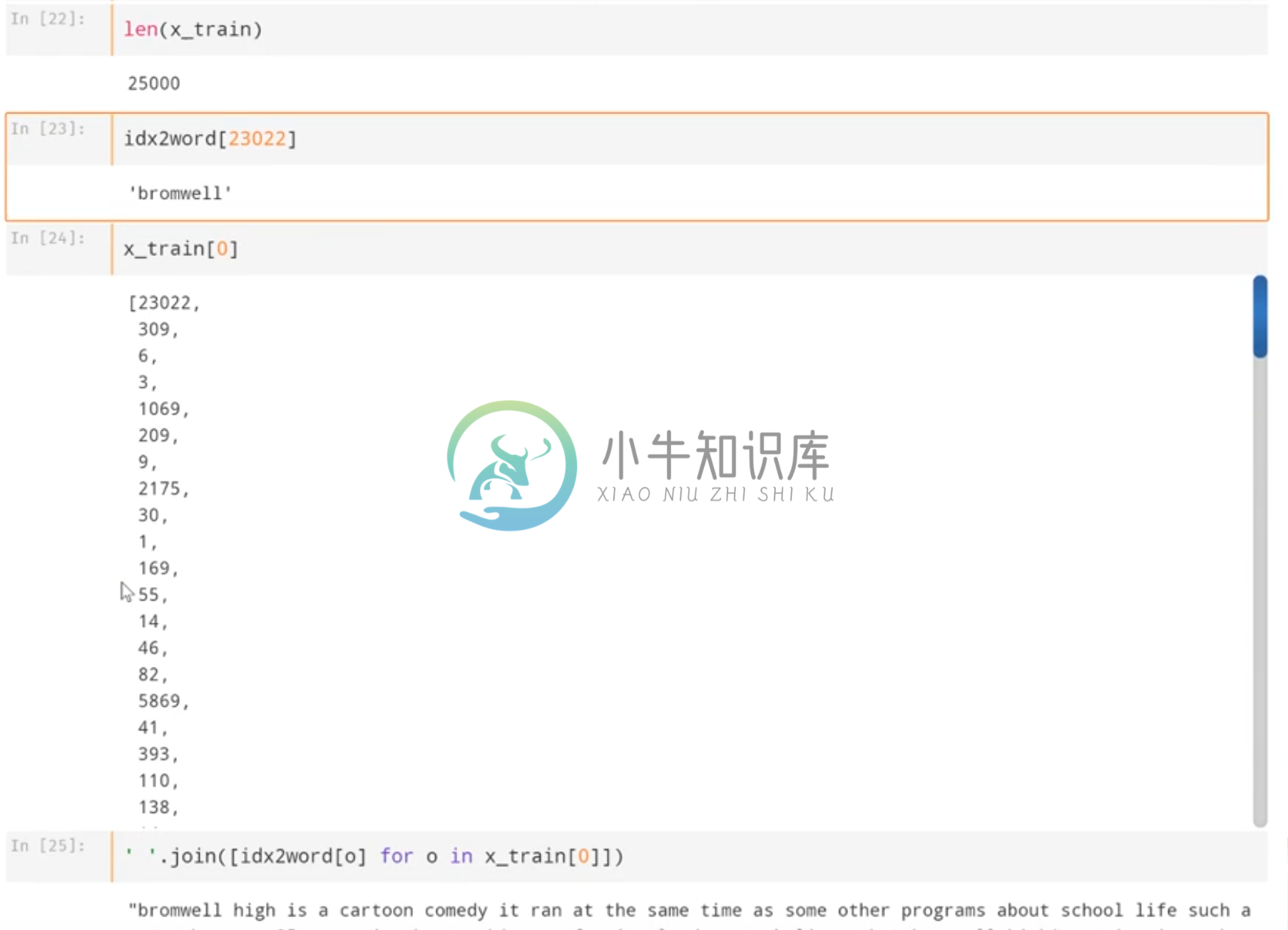Select the In [23] prompt label

coord(48,129)
